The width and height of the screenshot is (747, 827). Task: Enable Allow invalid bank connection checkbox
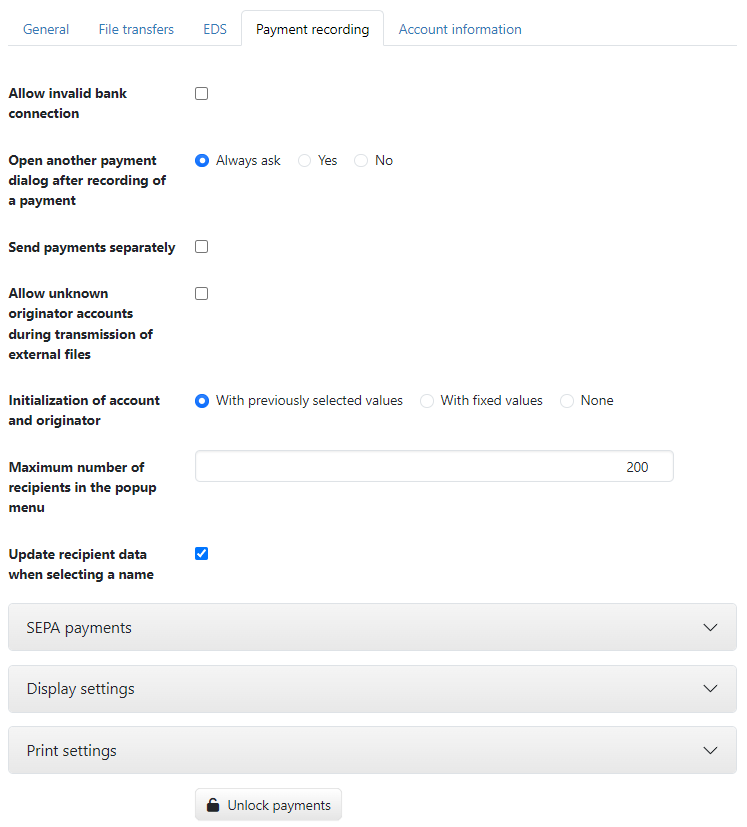(x=202, y=93)
